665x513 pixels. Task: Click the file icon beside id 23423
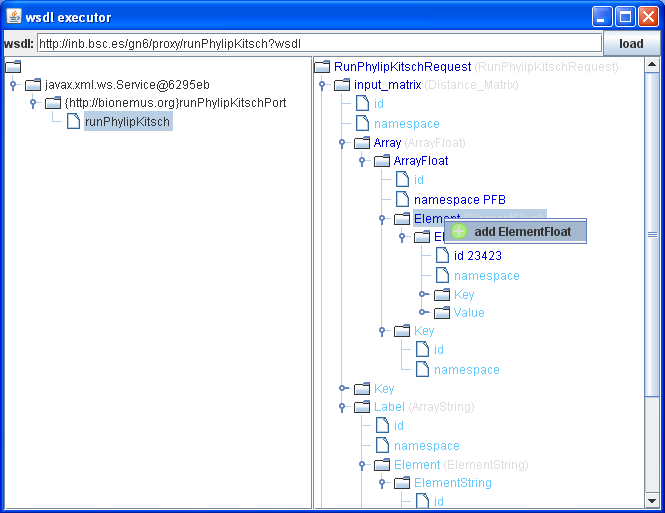pyautogui.click(x=442, y=255)
